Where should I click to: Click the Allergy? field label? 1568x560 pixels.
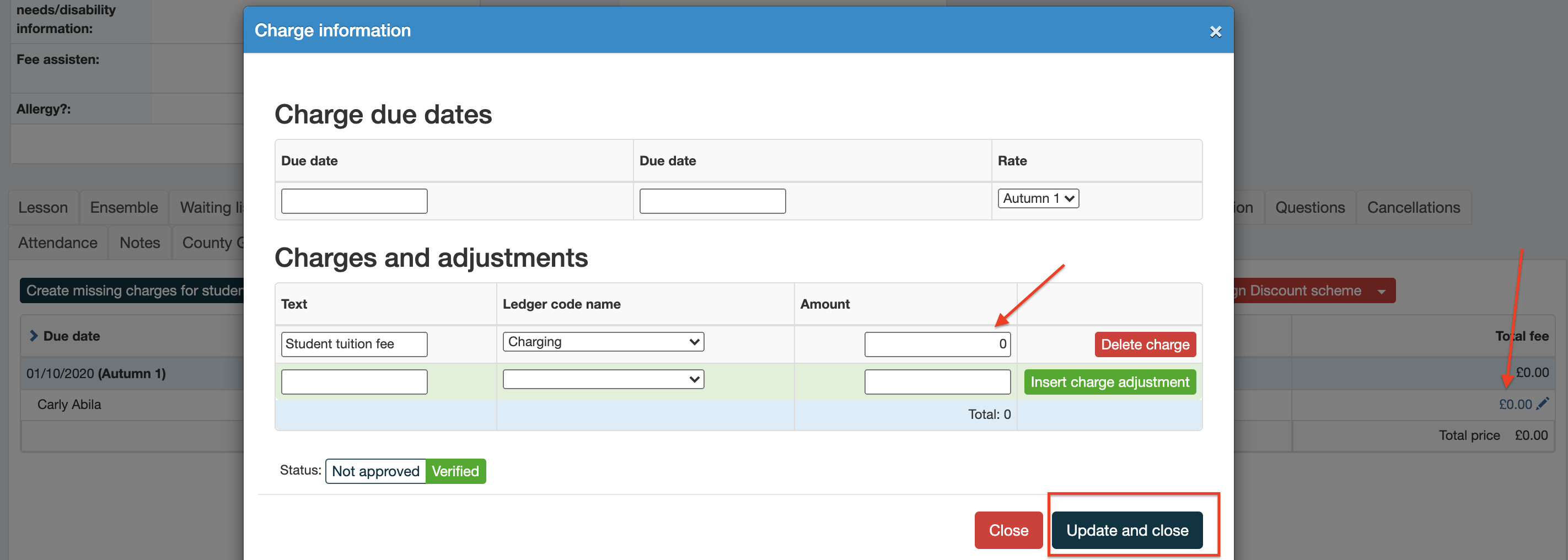click(43, 109)
